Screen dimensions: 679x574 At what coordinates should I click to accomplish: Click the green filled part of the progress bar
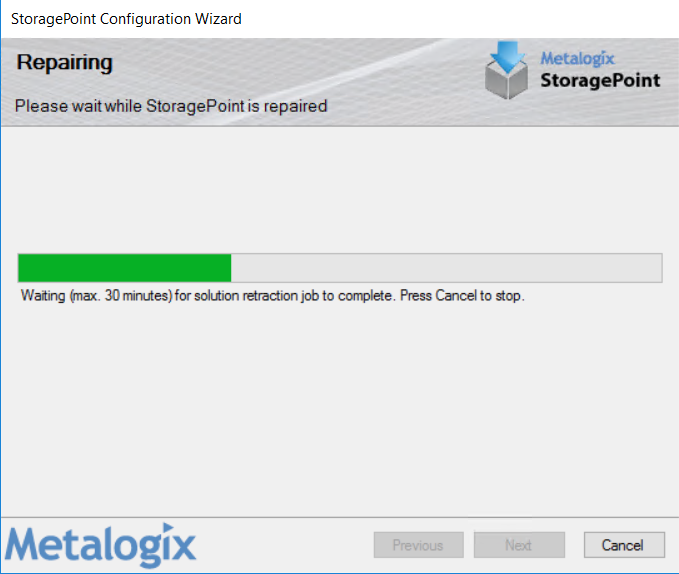coord(125,268)
